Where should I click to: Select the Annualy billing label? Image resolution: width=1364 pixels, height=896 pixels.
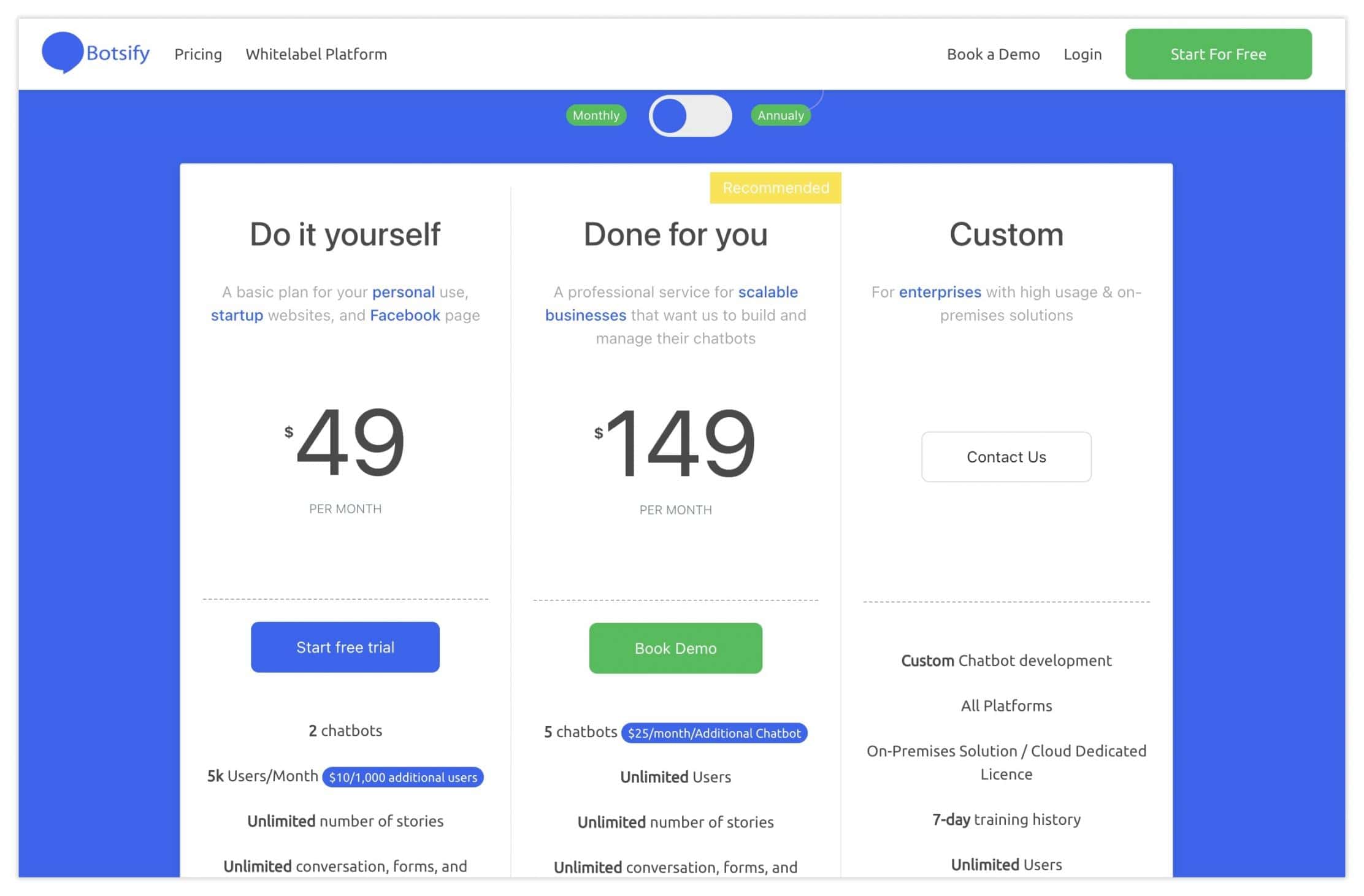point(780,115)
